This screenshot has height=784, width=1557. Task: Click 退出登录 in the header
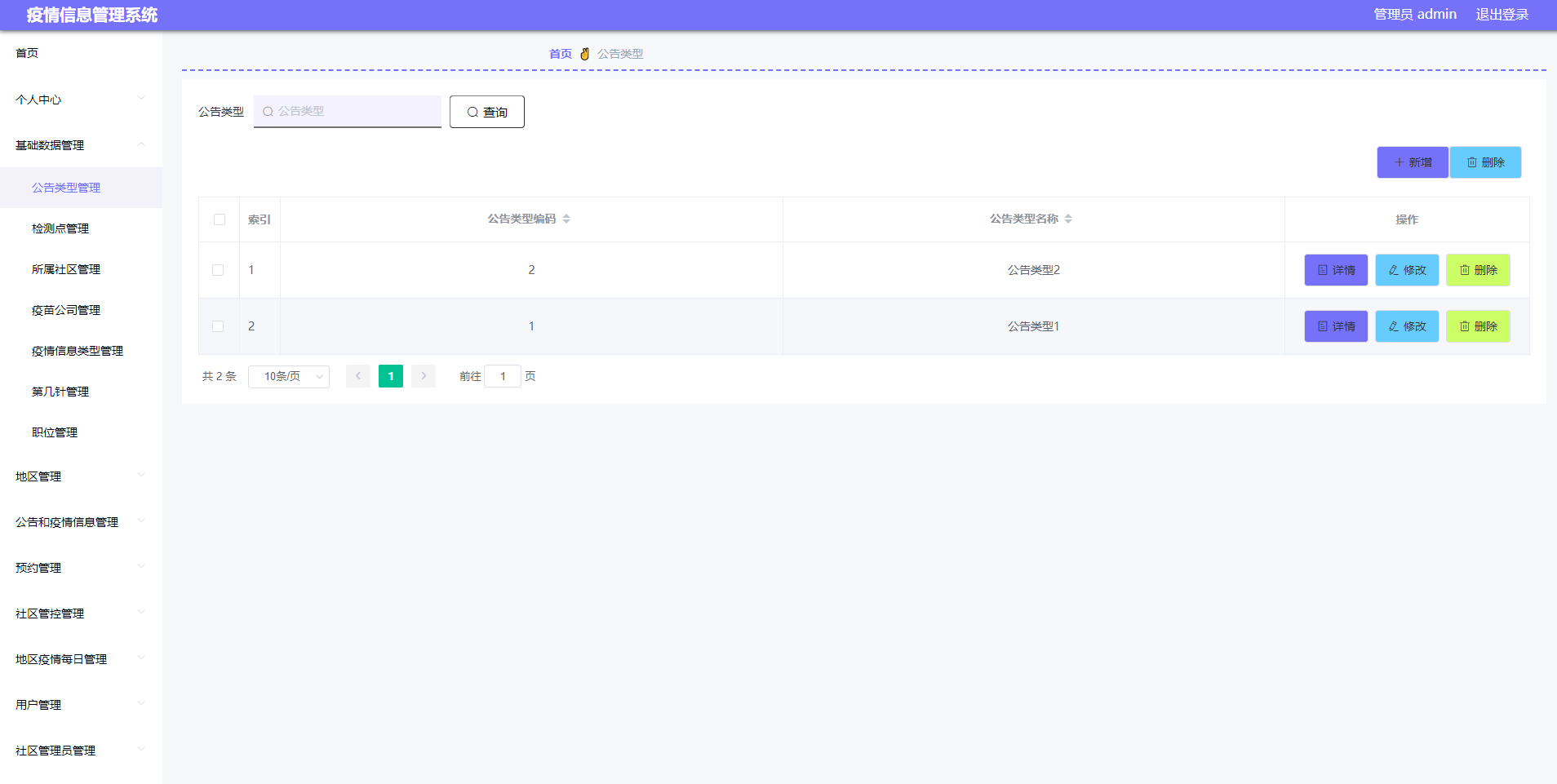point(1502,14)
